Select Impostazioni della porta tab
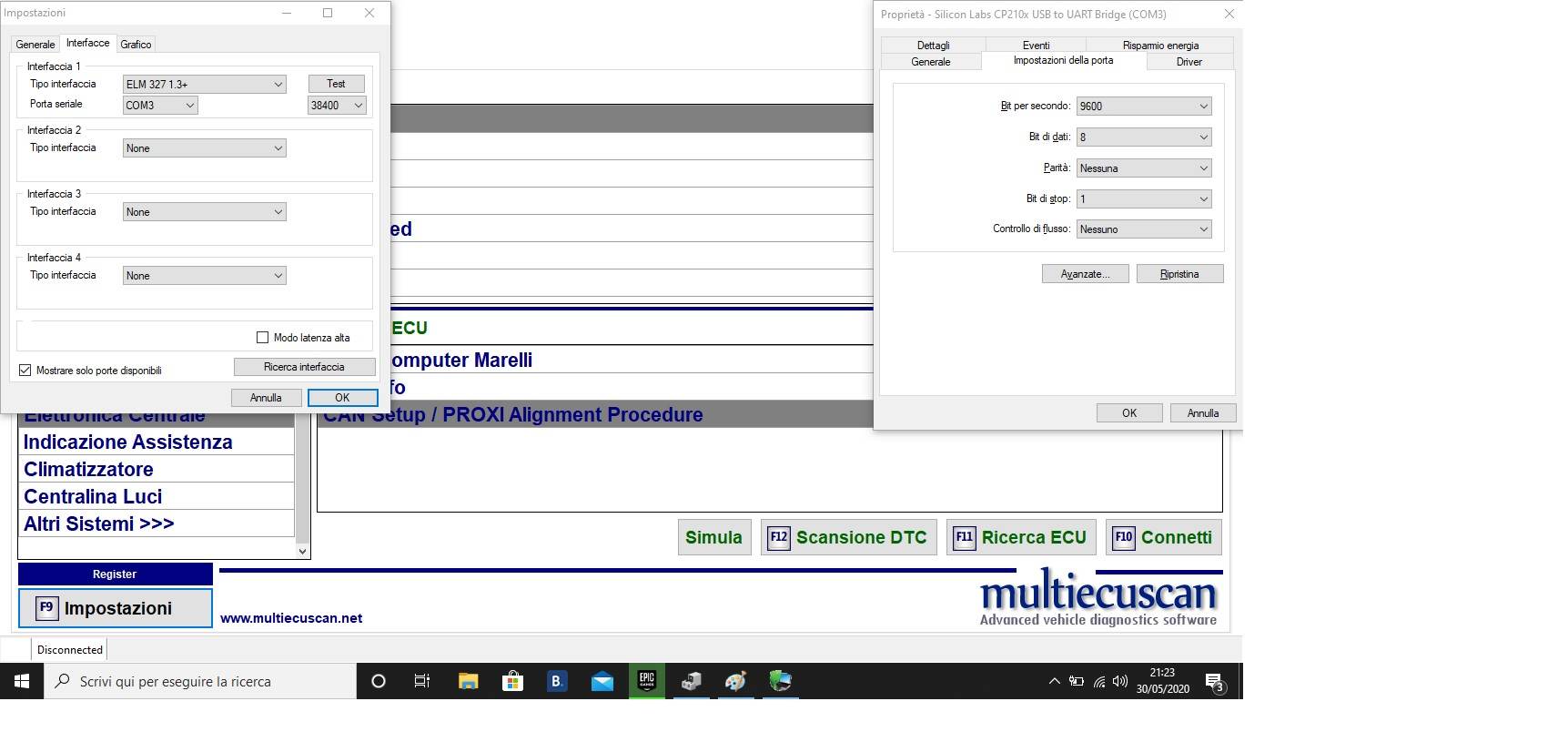The width and height of the screenshot is (1568, 742). coord(1063,60)
